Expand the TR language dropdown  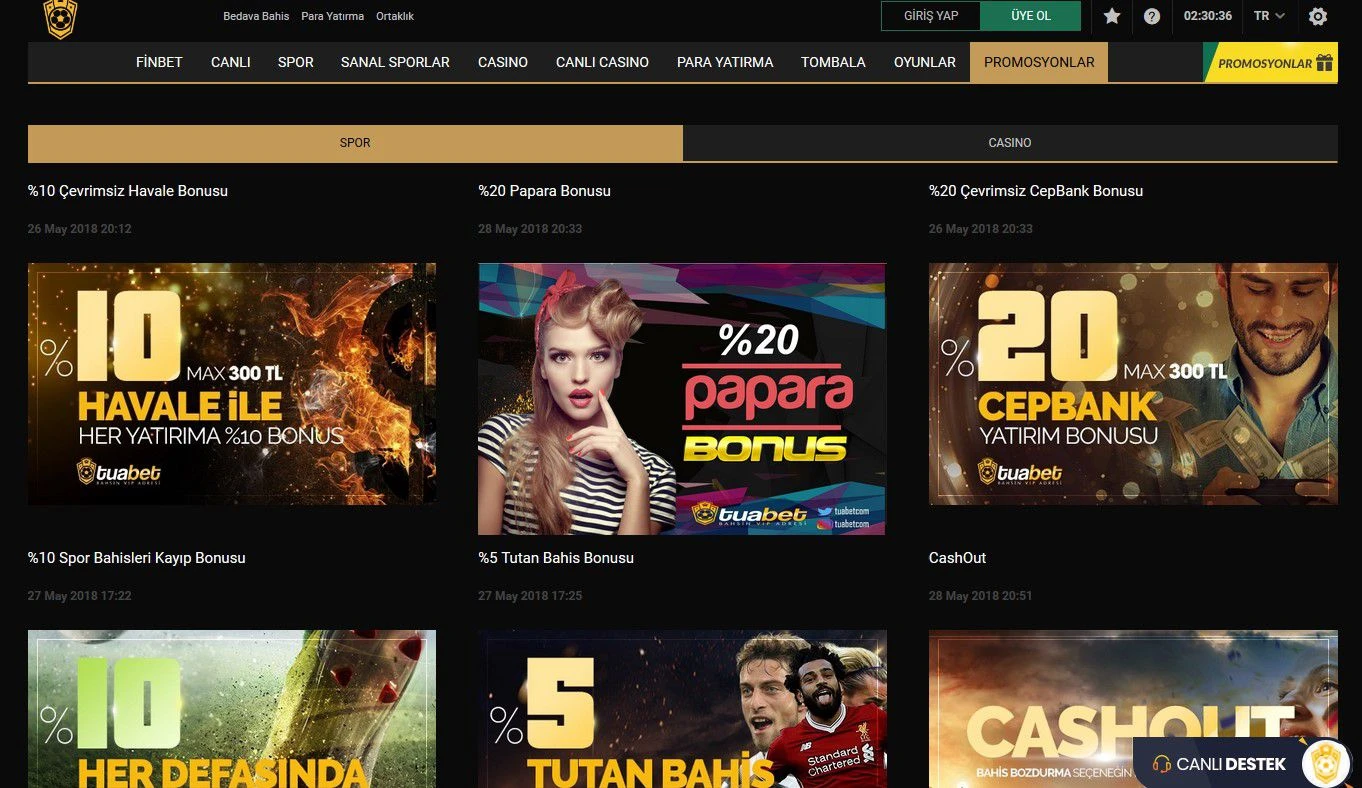click(x=1269, y=16)
